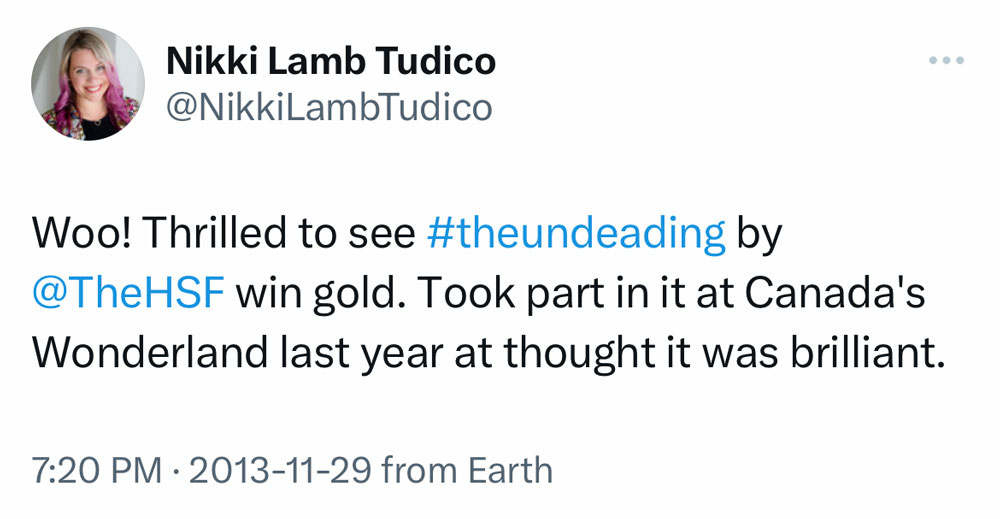This screenshot has width=1000, height=519.
Task: Click the @NikkiLambTudico handle
Action: (x=328, y=107)
